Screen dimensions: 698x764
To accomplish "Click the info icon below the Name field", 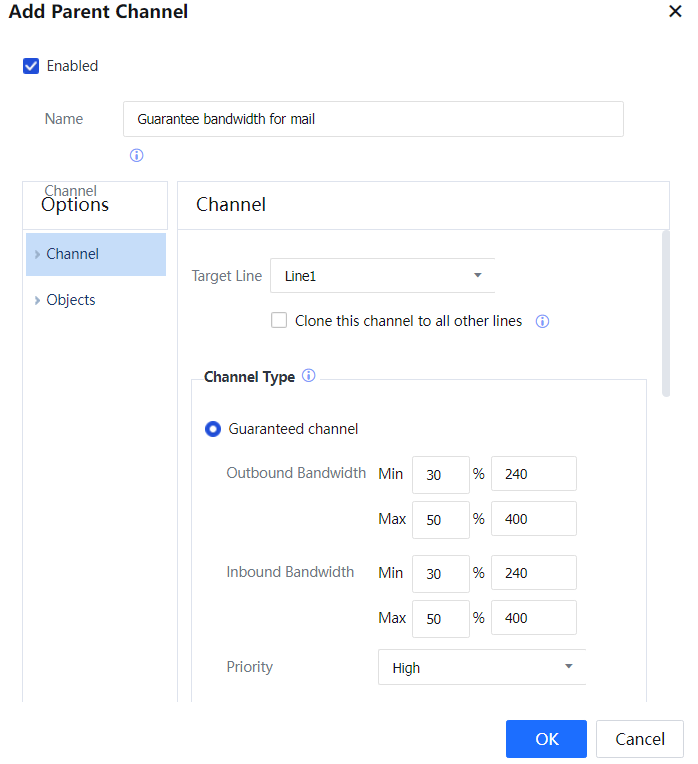I will (137, 156).
